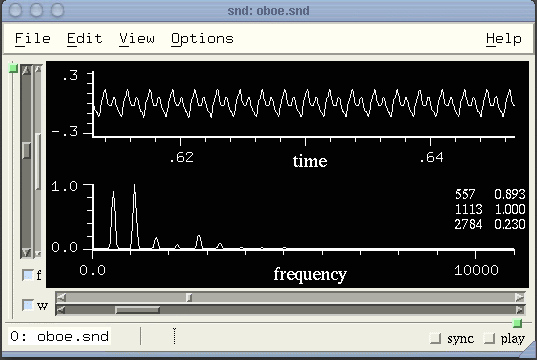Click the right arrow of the upper horizontal scrollbar
Viewport: 537px width, 360px height.
point(520,297)
